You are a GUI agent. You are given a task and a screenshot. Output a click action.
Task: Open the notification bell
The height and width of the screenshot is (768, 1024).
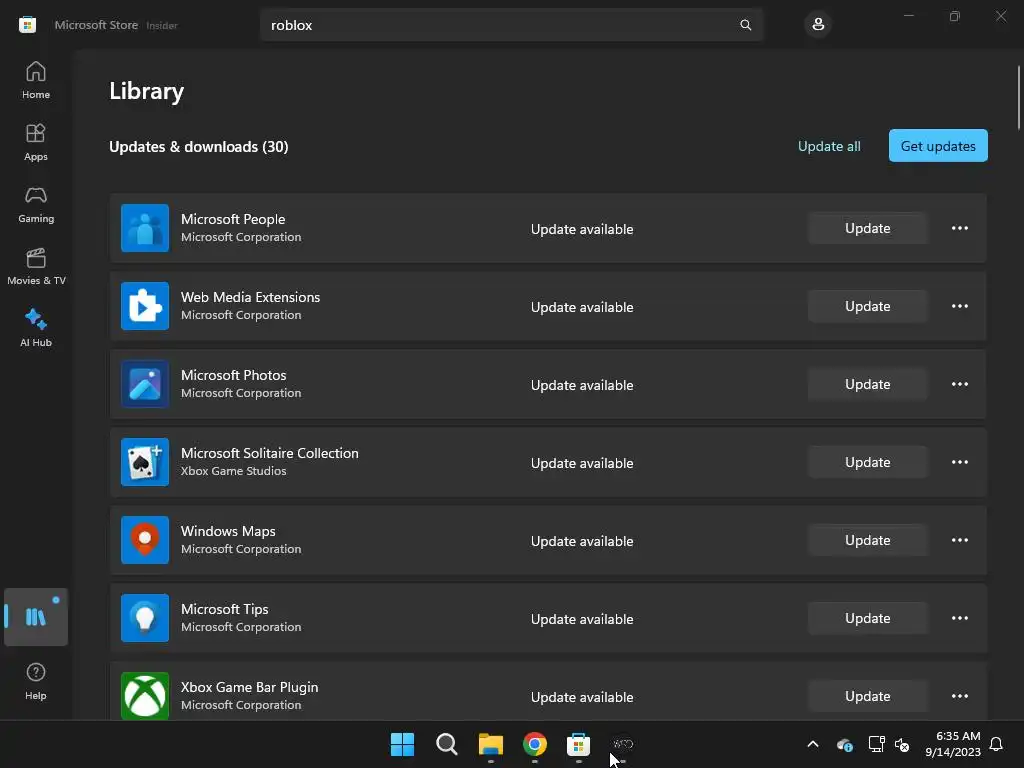click(996, 744)
